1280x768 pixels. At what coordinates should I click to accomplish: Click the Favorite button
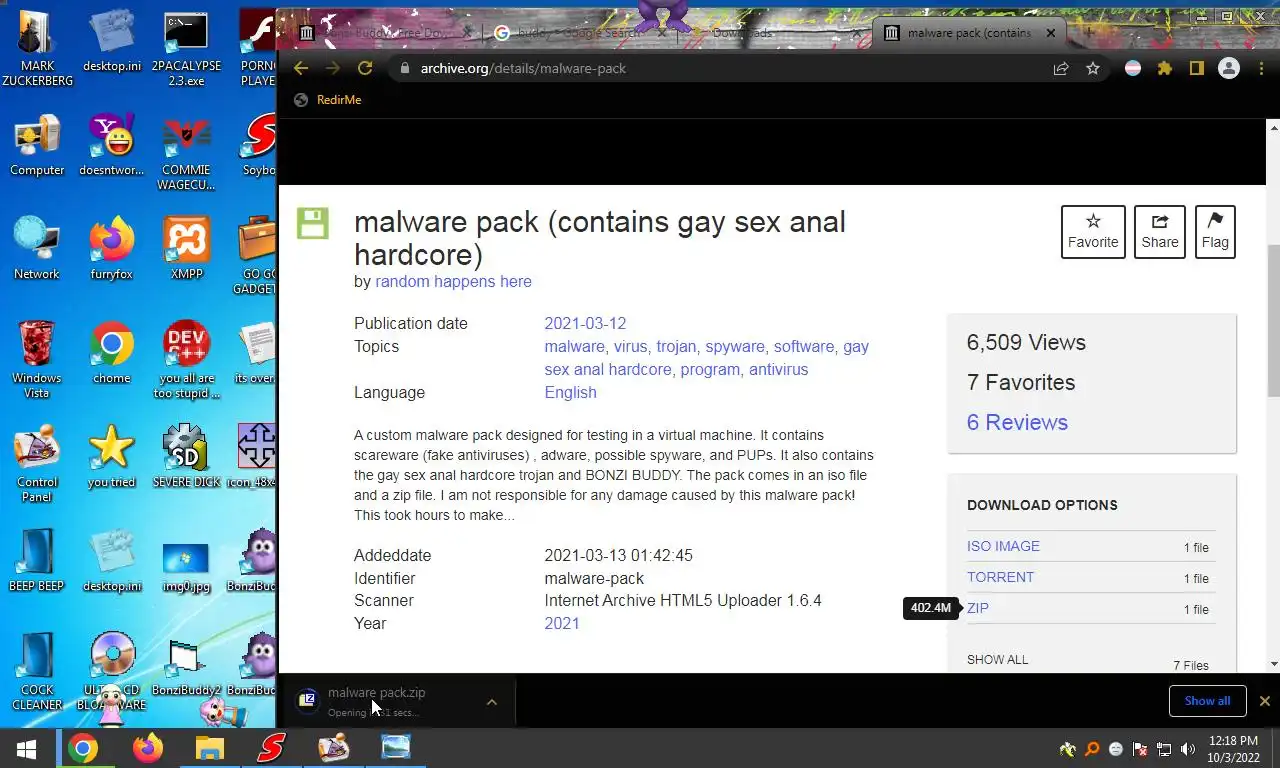(x=1093, y=231)
